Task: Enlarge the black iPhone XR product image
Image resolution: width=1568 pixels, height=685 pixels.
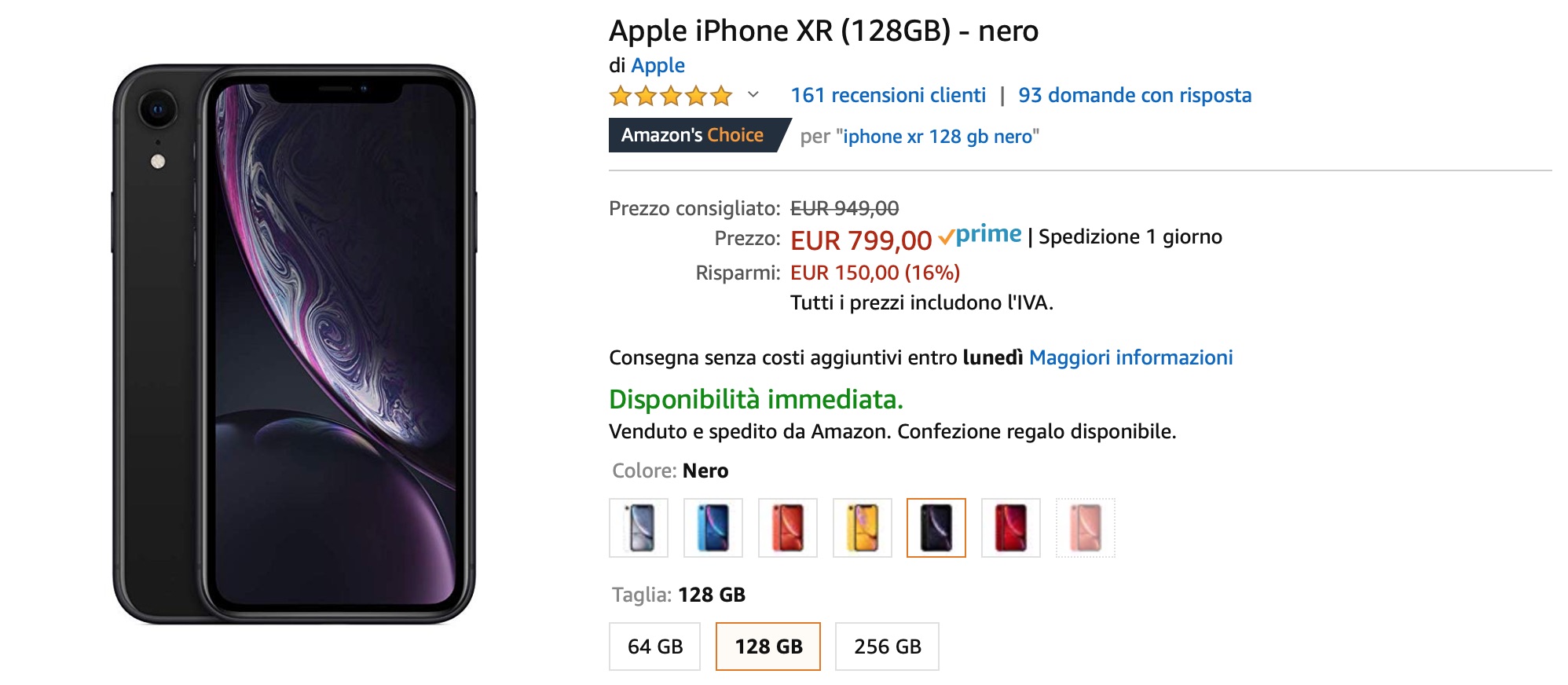Action: coord(294,344)
